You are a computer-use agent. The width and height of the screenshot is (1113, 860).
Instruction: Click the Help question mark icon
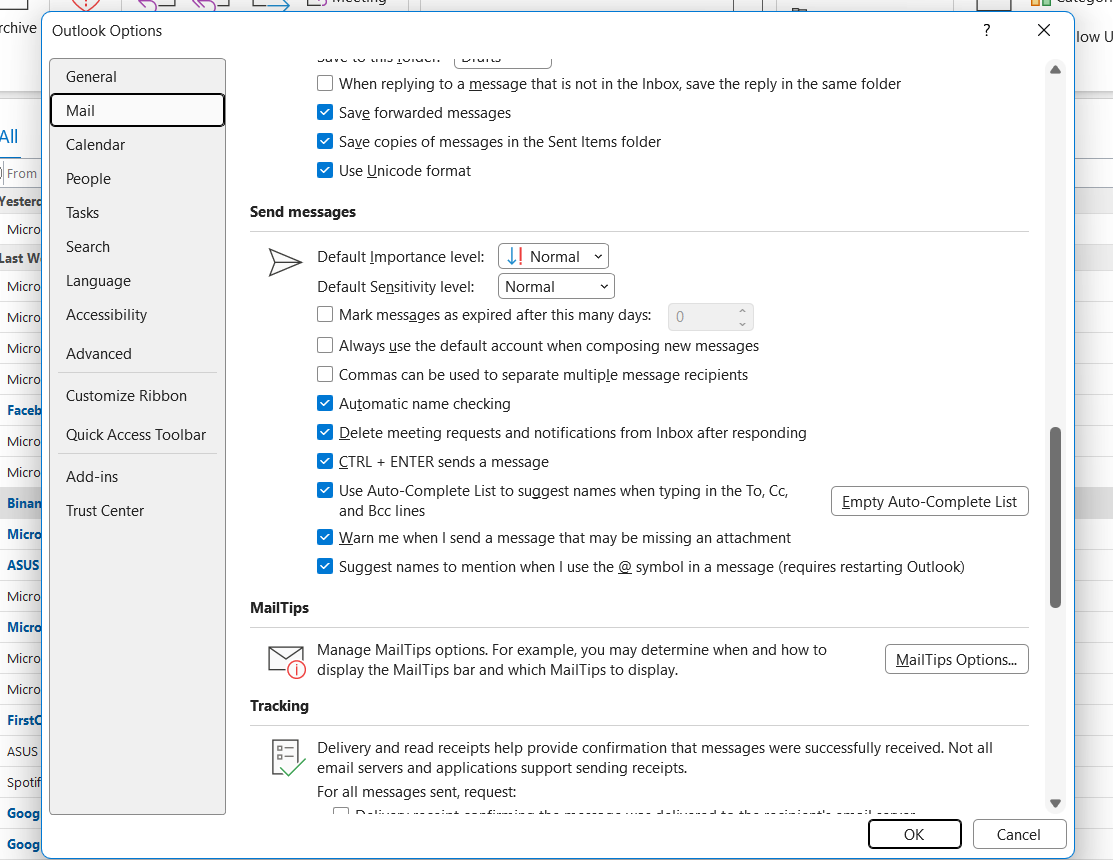(x=987, y=30)
